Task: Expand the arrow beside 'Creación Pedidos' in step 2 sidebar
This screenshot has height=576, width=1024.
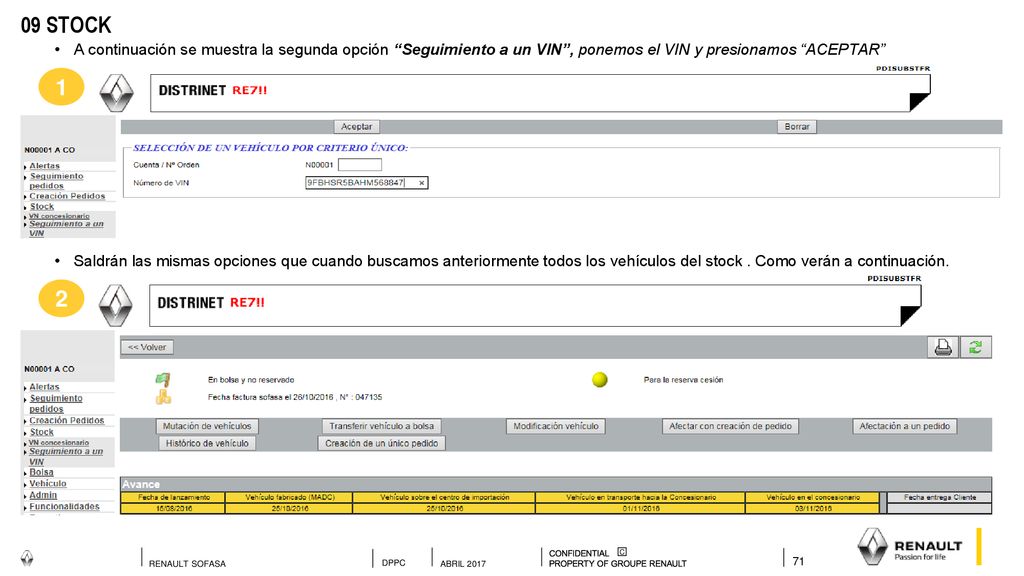Action: 25,422
